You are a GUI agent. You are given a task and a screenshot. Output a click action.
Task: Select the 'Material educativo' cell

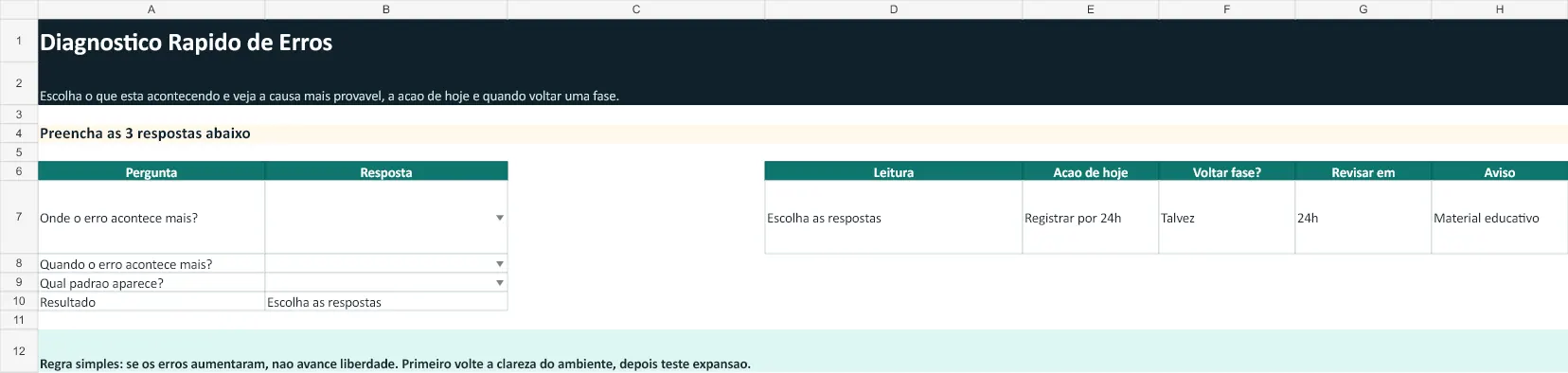(x=1500, y=217)
